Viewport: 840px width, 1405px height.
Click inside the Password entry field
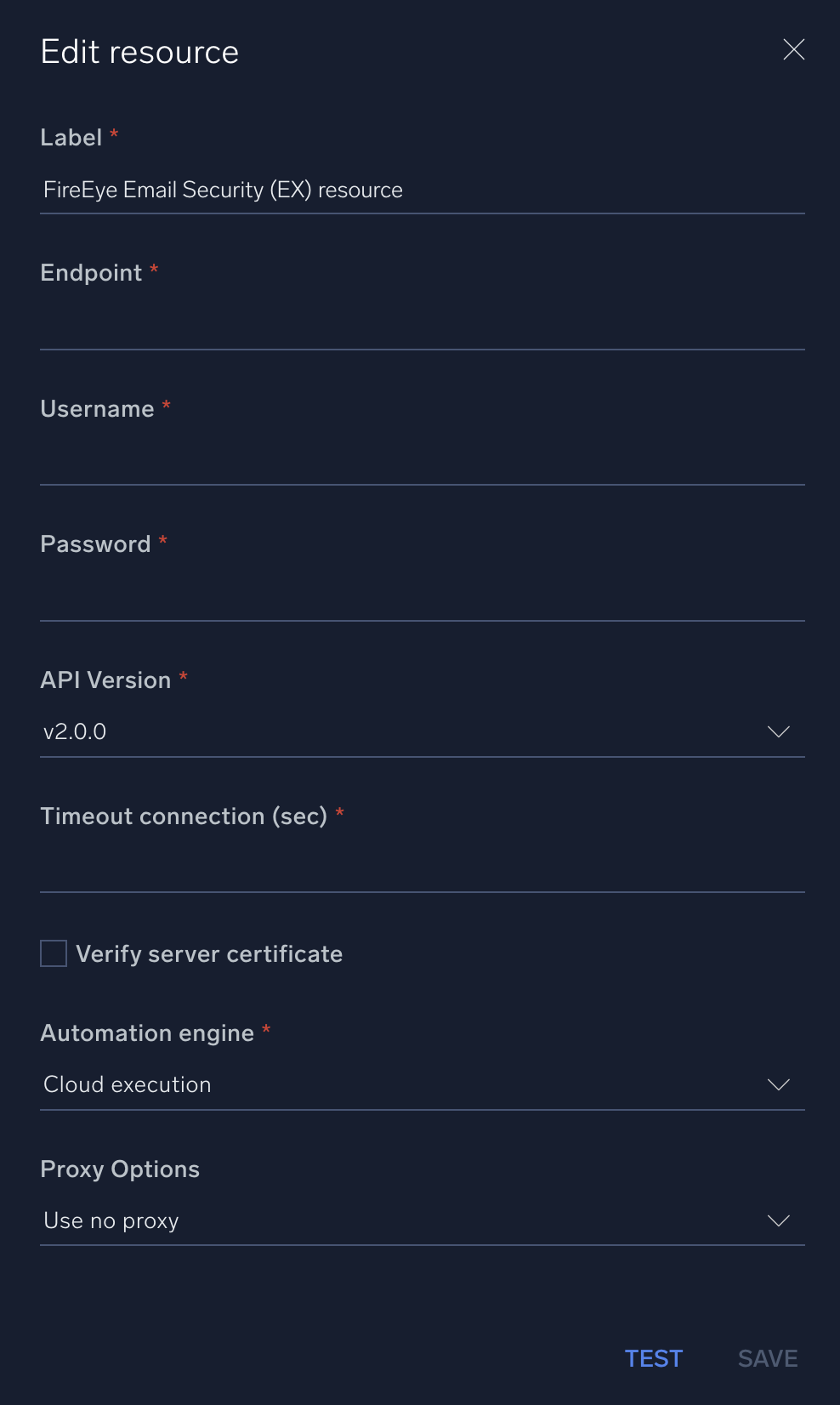pyautogui.click(x=423, y=600)
